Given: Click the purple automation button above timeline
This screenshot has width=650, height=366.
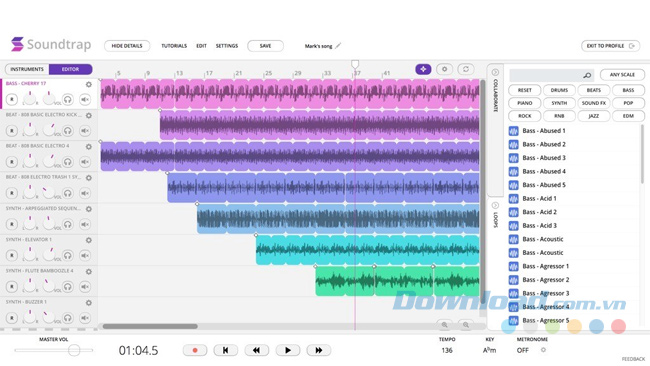Looking at the screenshot, I should (423, 69).
